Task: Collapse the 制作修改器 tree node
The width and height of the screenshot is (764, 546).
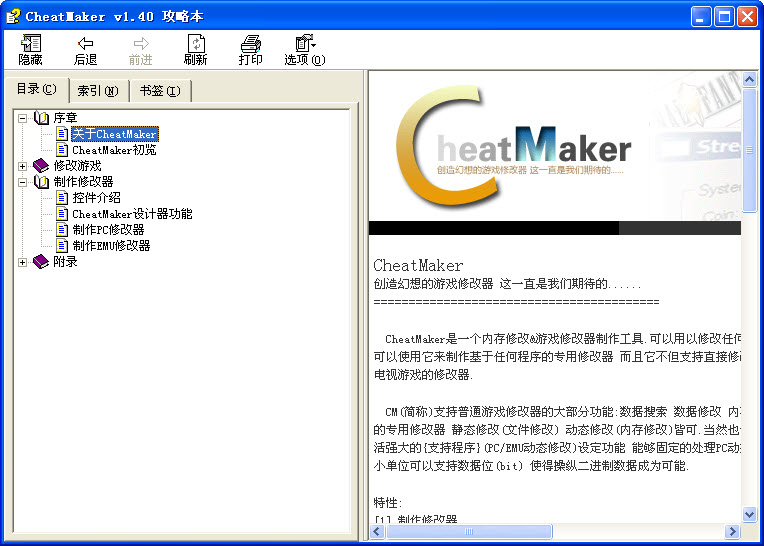Action: click(22, 182)
